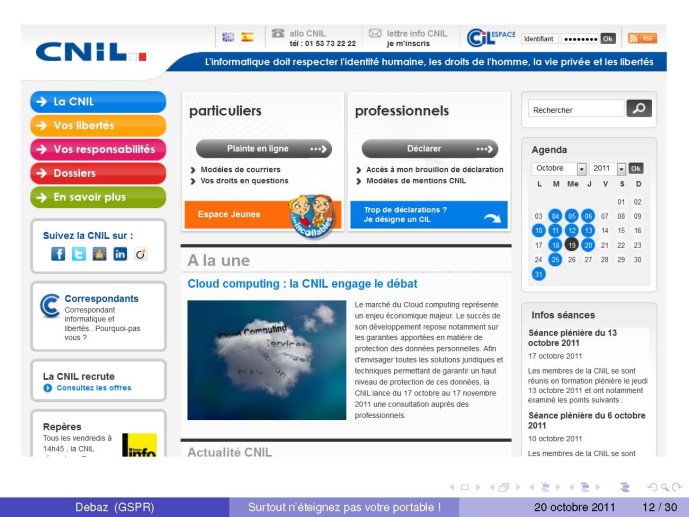Screen dimensions: 689x517
Task: Click the blue bullet beside Consultez les offres
Action: coord(47,388)
